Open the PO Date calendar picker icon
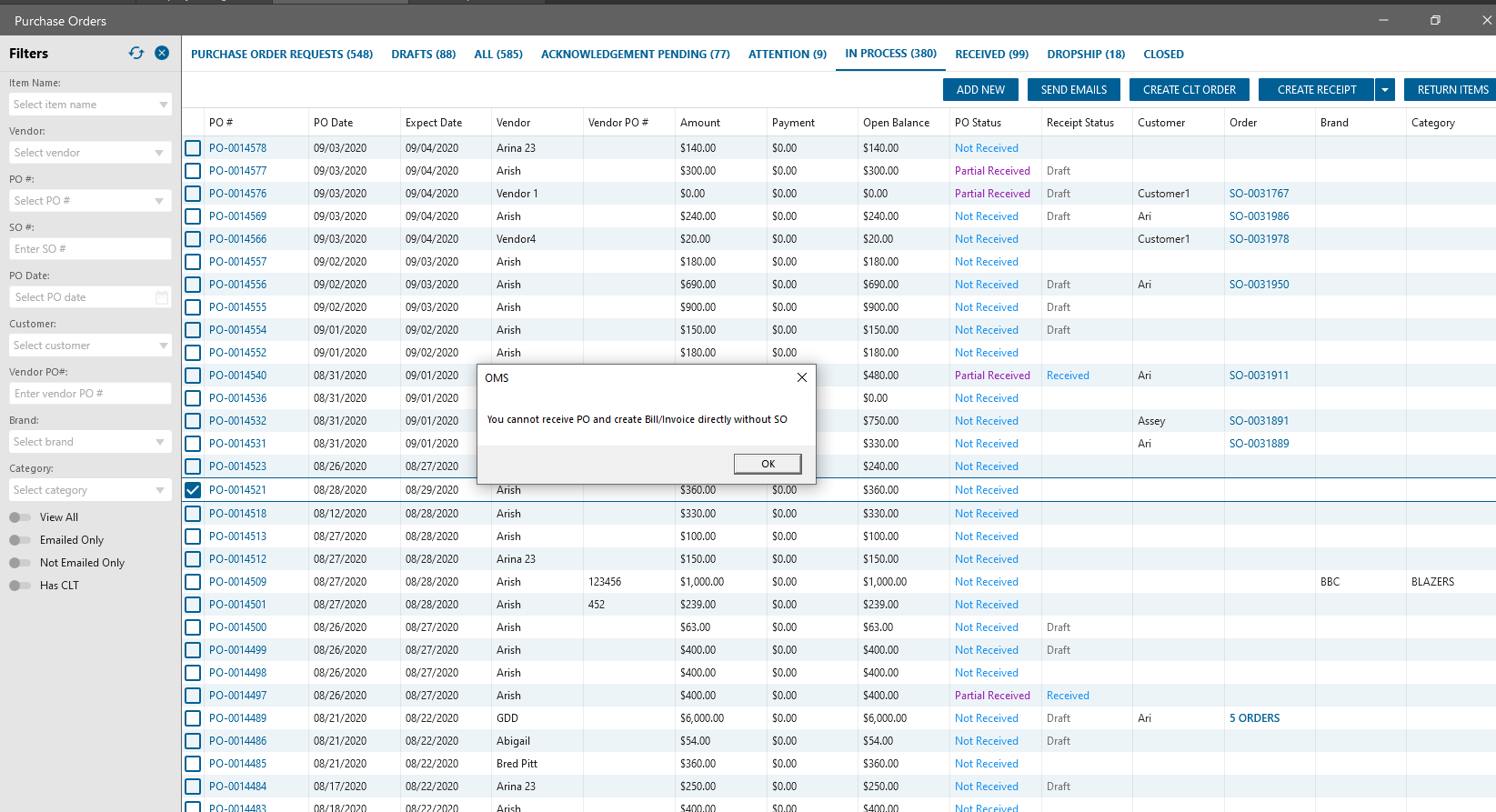Image resolution: width=1496 pixels, height=812 pixels. [162, 297]
